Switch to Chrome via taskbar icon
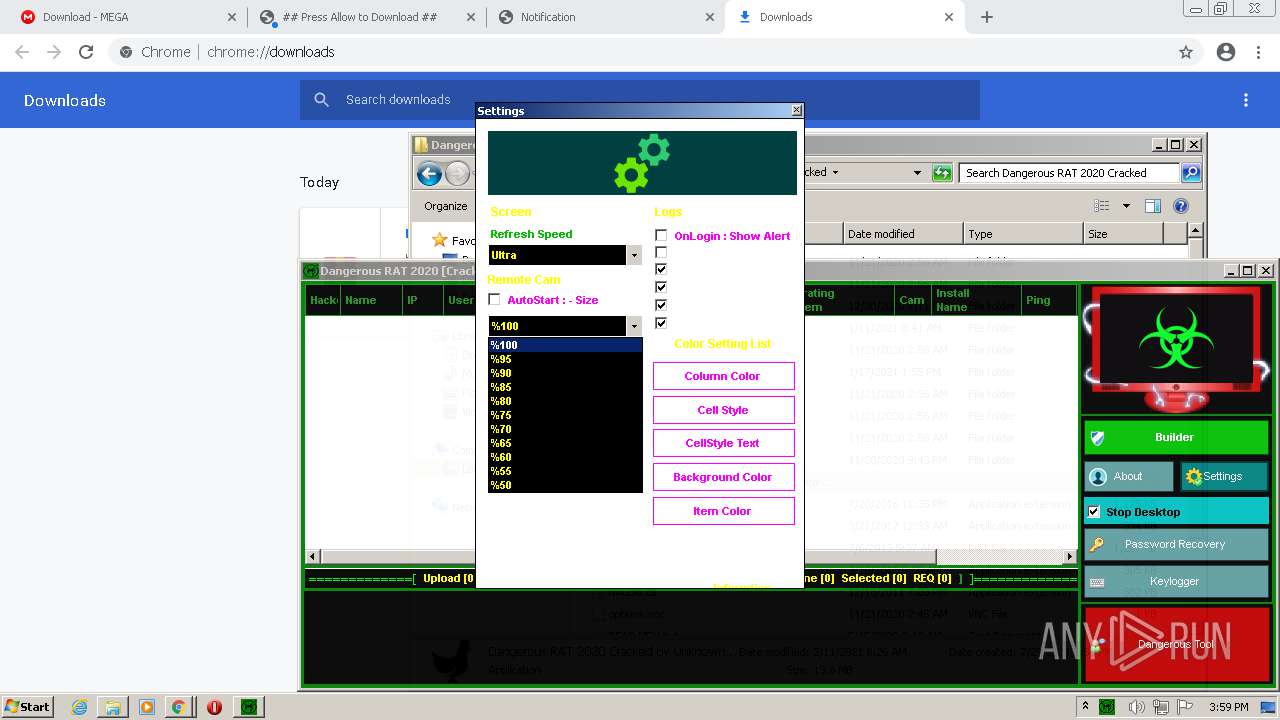Screen dimensions: 1280x720 pyautogui.click(x=178, y=707)
